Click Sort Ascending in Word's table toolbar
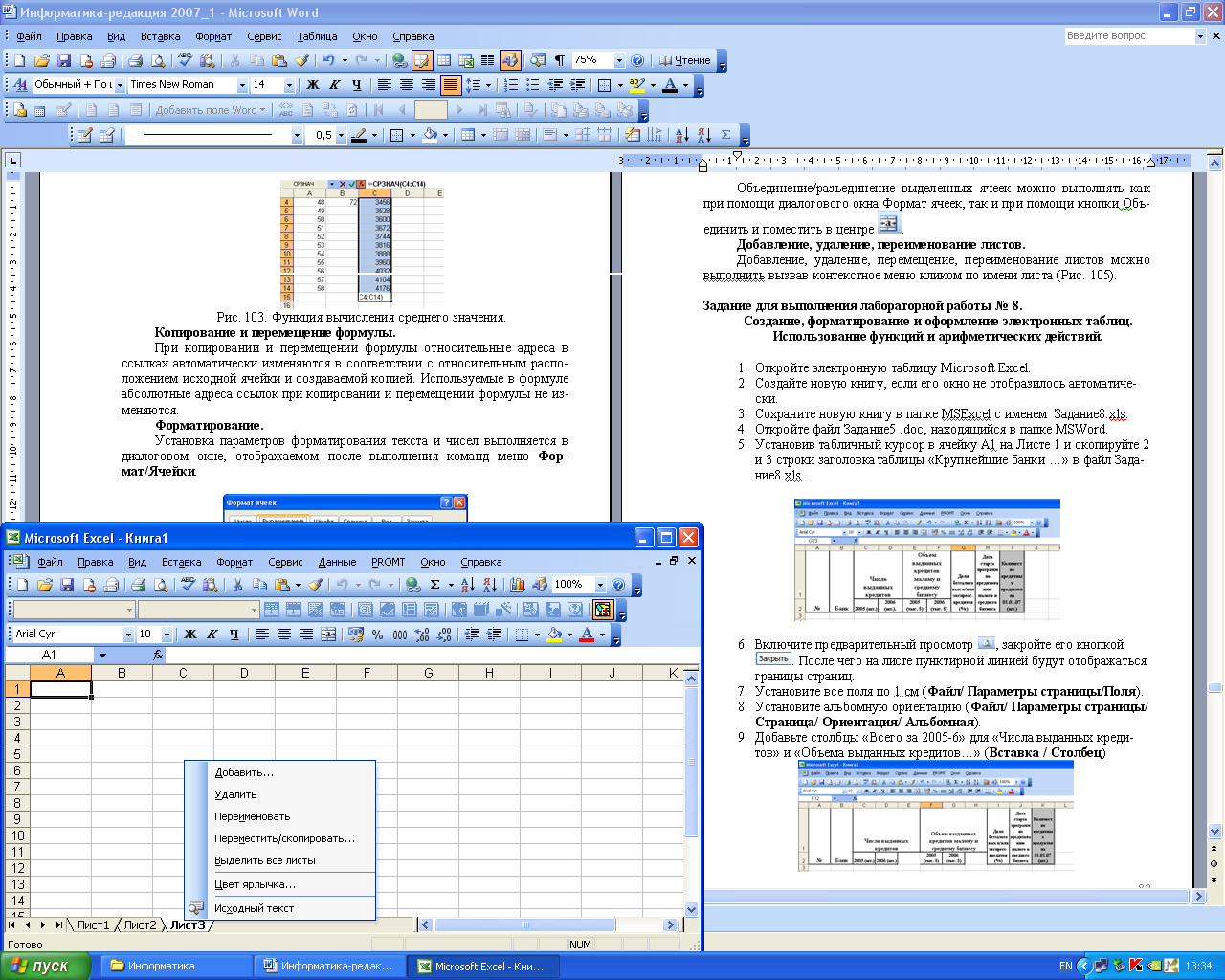 (x=681, y=135)
